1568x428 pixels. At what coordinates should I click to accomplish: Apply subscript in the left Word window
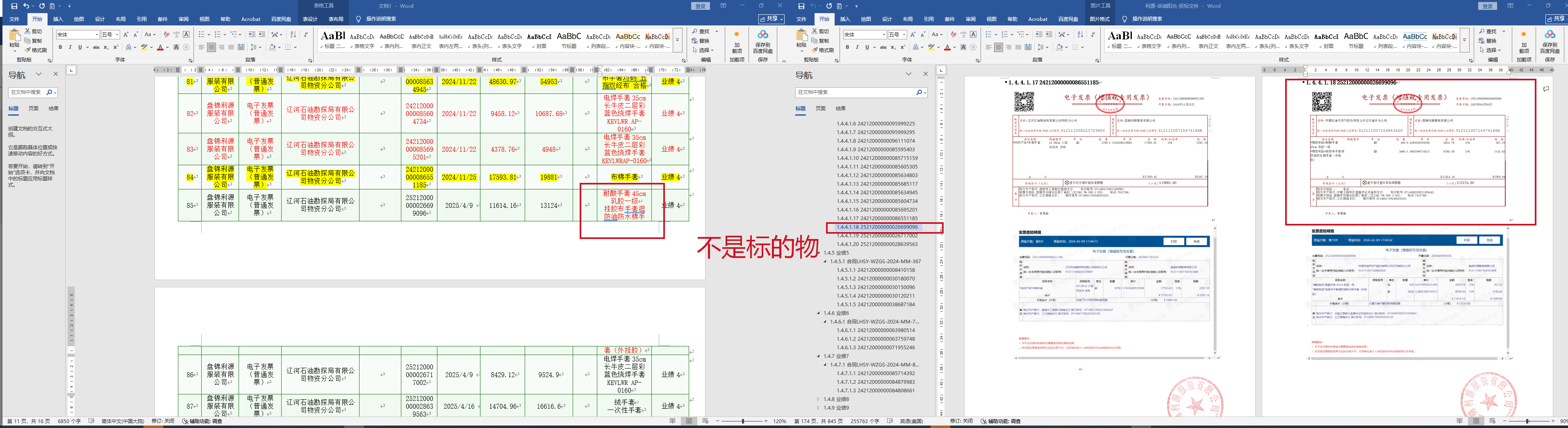[x=106, y=47]
